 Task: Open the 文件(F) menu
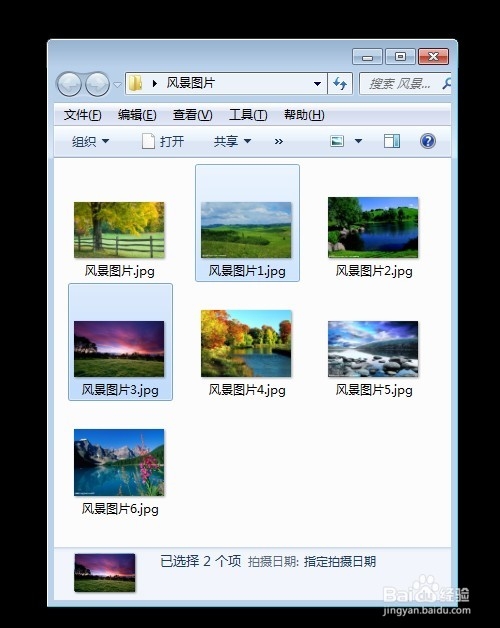tap(83, 115)
